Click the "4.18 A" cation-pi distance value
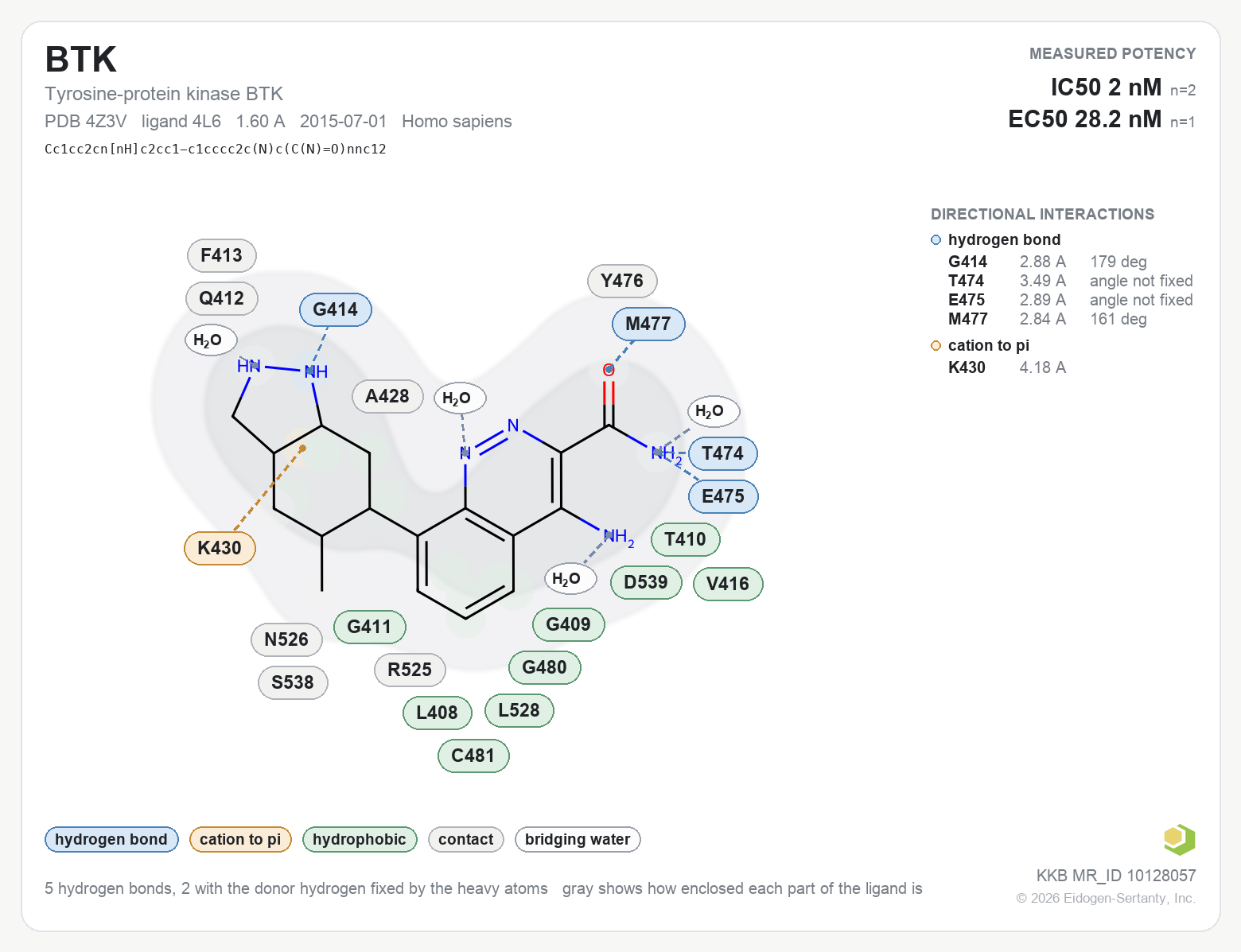The width and height of the screenshot is (1241, 952). coord(1043,367)
